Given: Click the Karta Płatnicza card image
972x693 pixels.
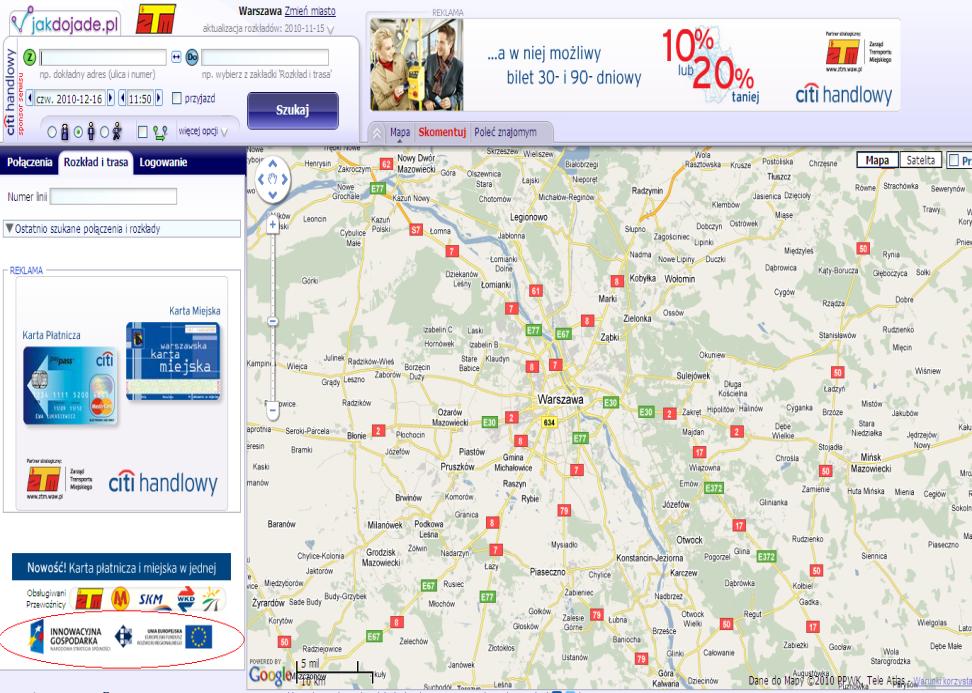Looking at the screenshot, I should [x=70, y=386].
